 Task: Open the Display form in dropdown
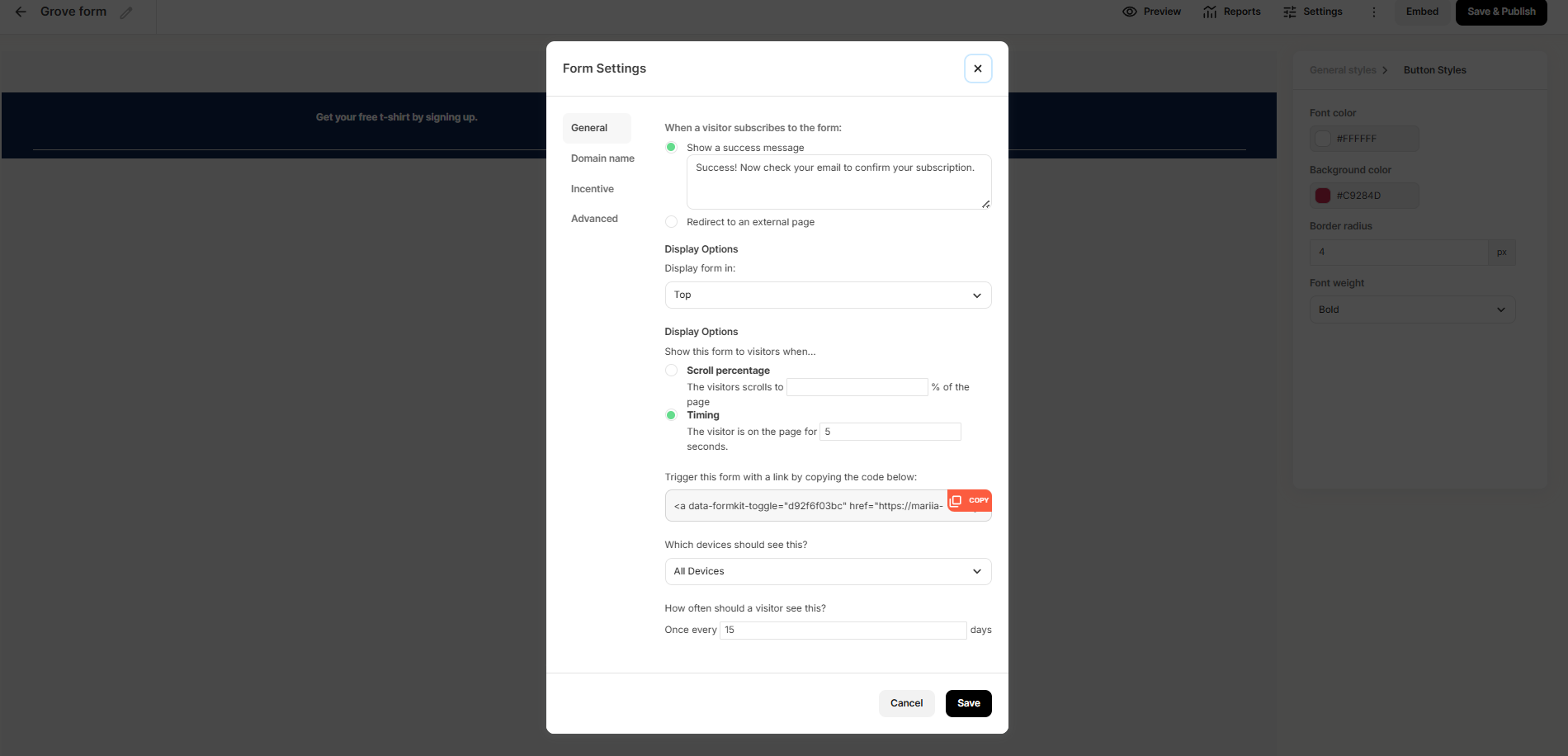(828, 295)
